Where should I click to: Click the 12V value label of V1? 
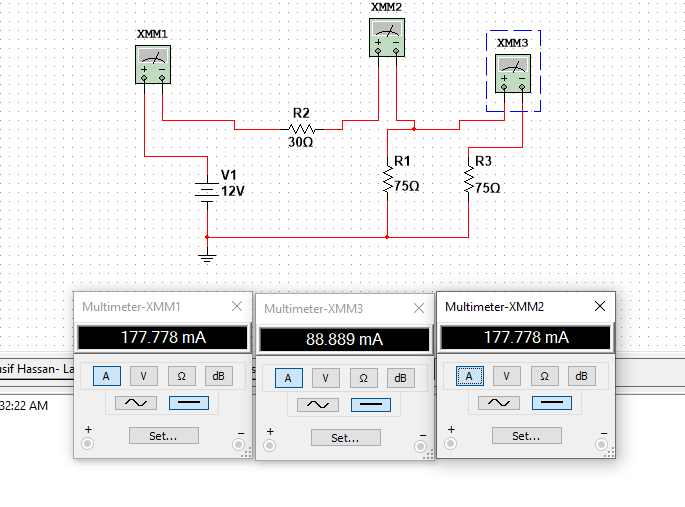233,191
